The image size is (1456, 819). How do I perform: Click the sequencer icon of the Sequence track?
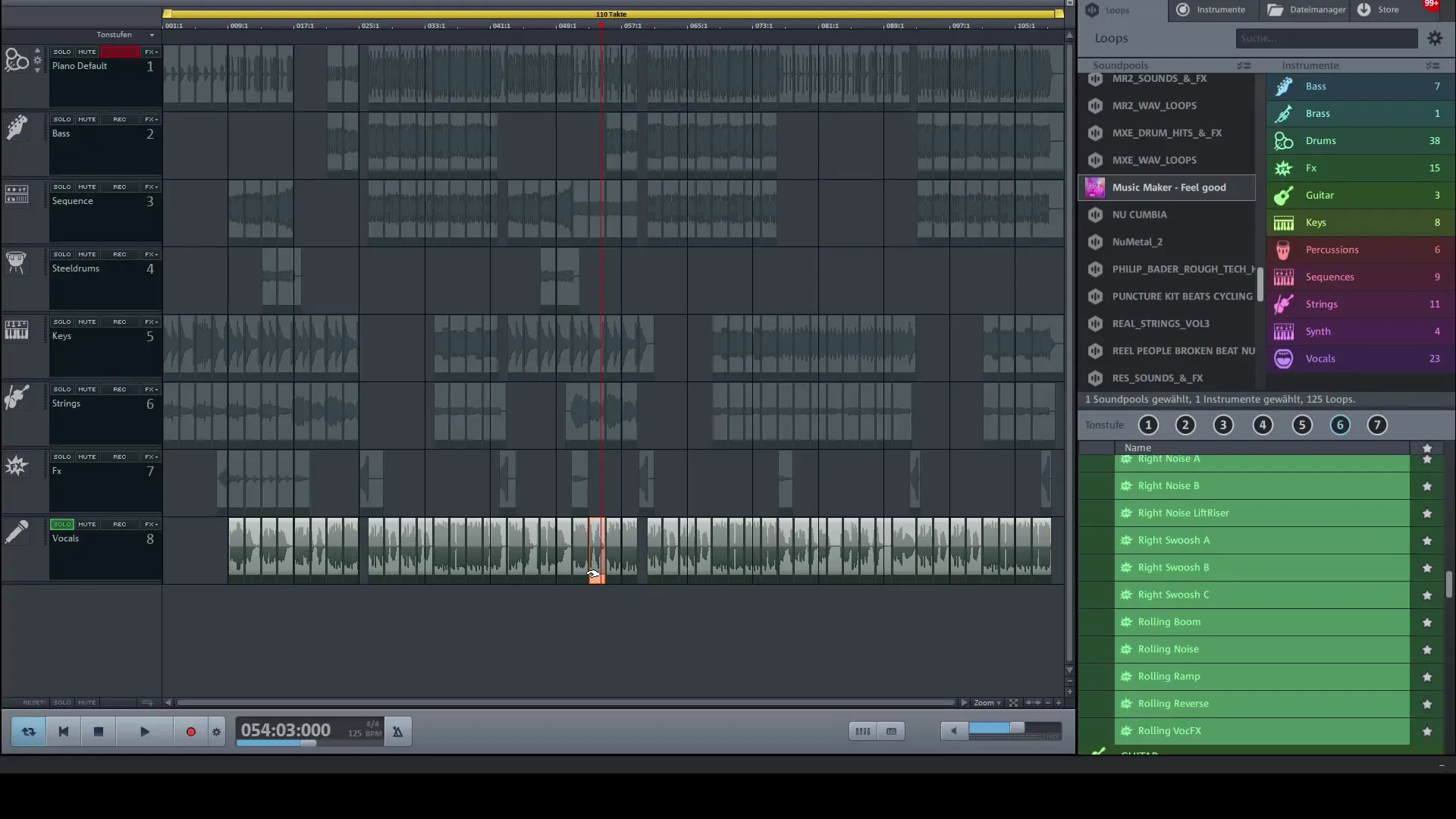tap(17, 194)
